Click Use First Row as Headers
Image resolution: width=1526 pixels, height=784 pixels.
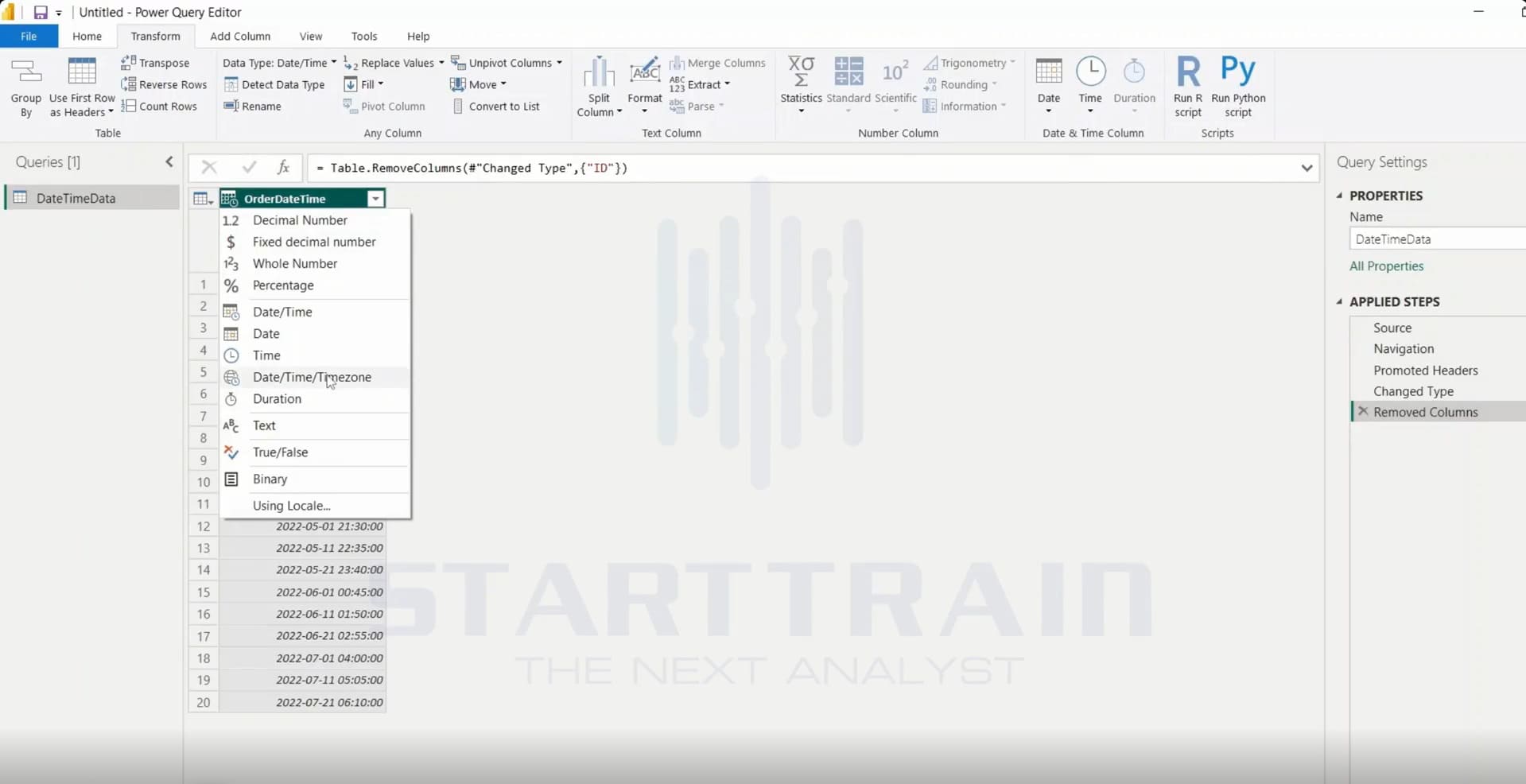click(82, 88)
